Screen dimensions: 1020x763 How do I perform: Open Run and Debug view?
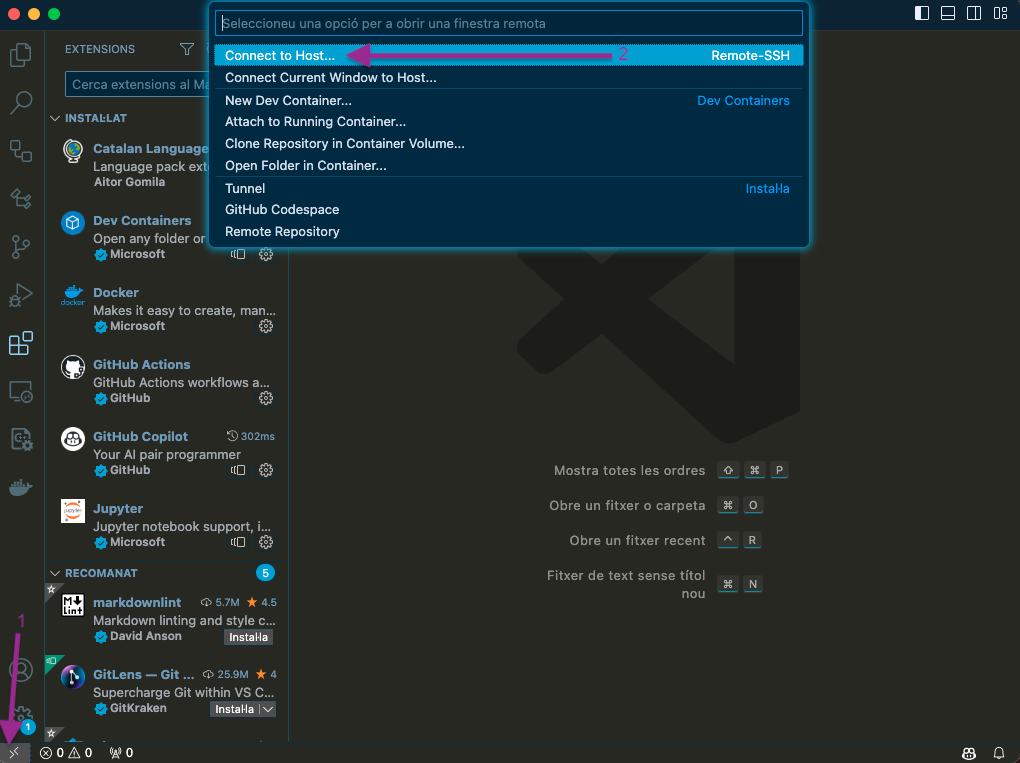point(21,295)
